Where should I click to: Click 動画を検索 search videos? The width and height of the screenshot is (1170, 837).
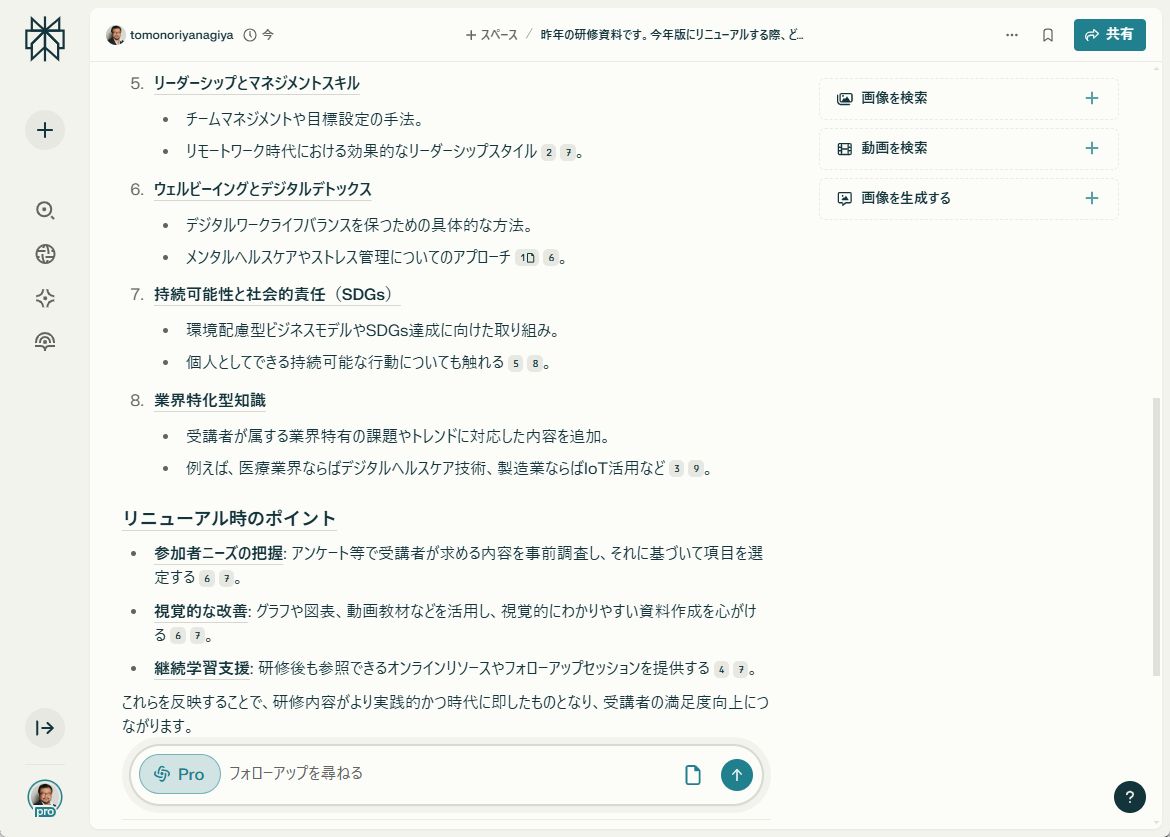969,148
